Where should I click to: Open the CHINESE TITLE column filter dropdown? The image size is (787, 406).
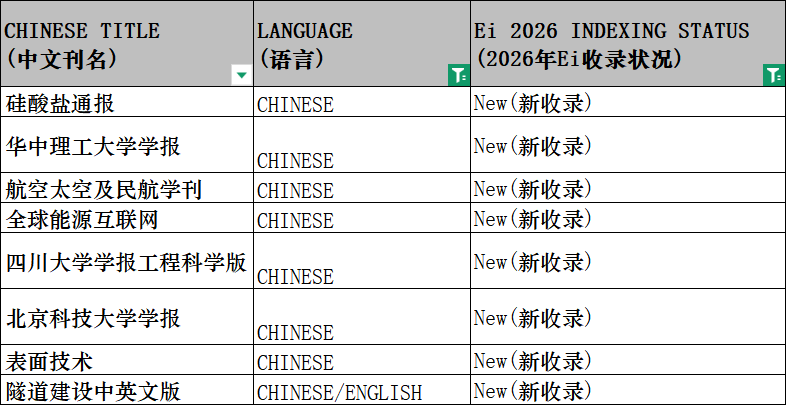click(x=242, y=75)
